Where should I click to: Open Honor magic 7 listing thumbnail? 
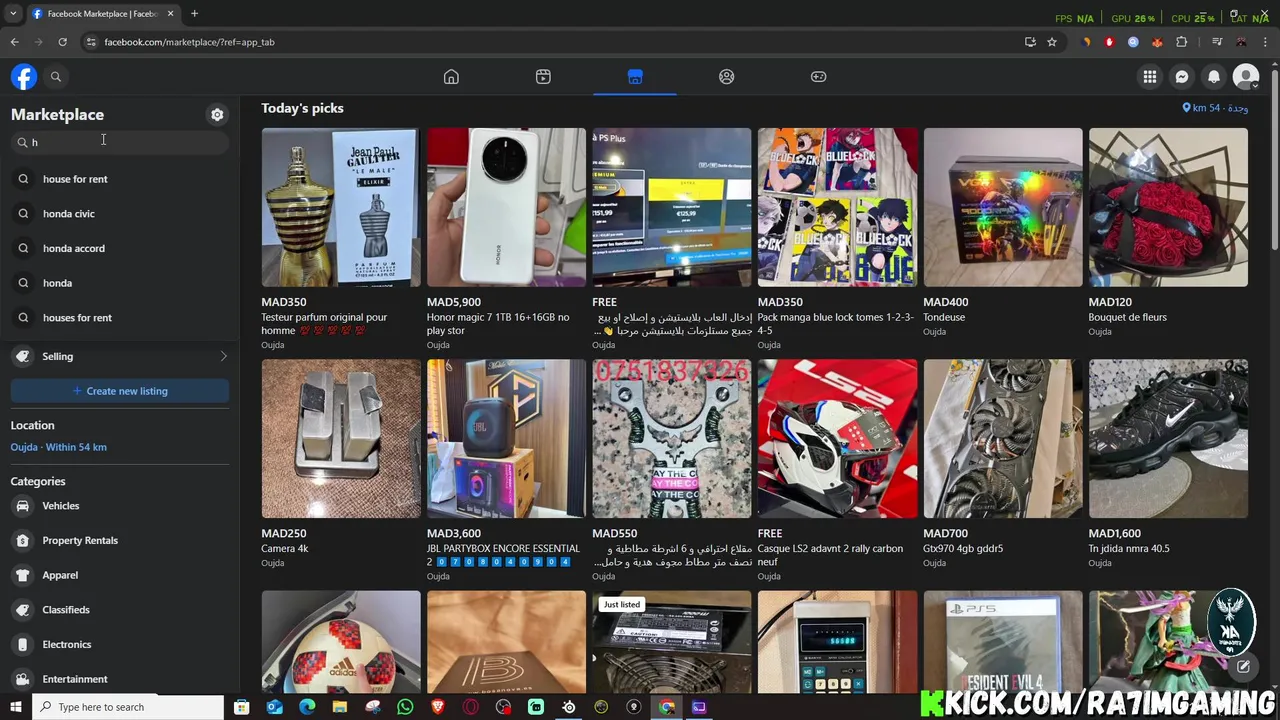506,207
